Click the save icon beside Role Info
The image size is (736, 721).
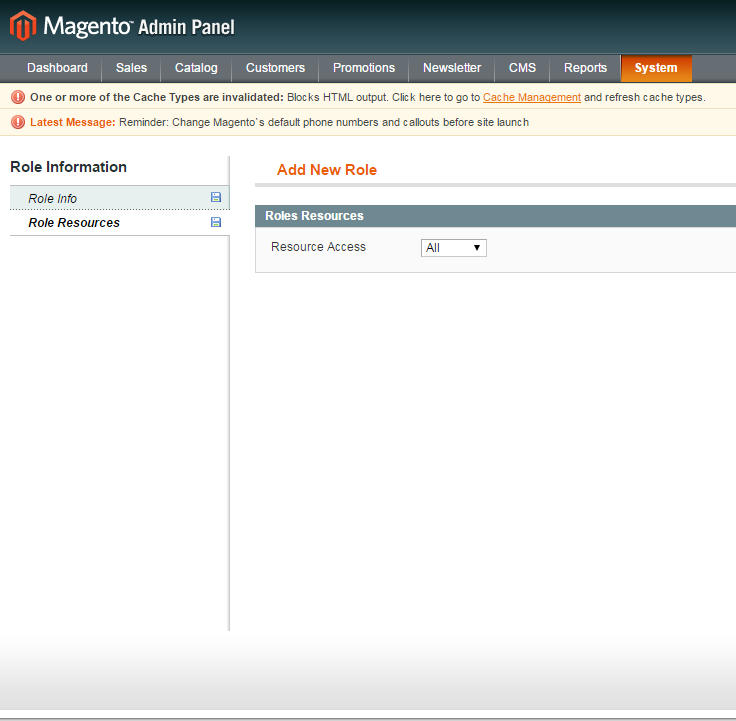[216, 197]
